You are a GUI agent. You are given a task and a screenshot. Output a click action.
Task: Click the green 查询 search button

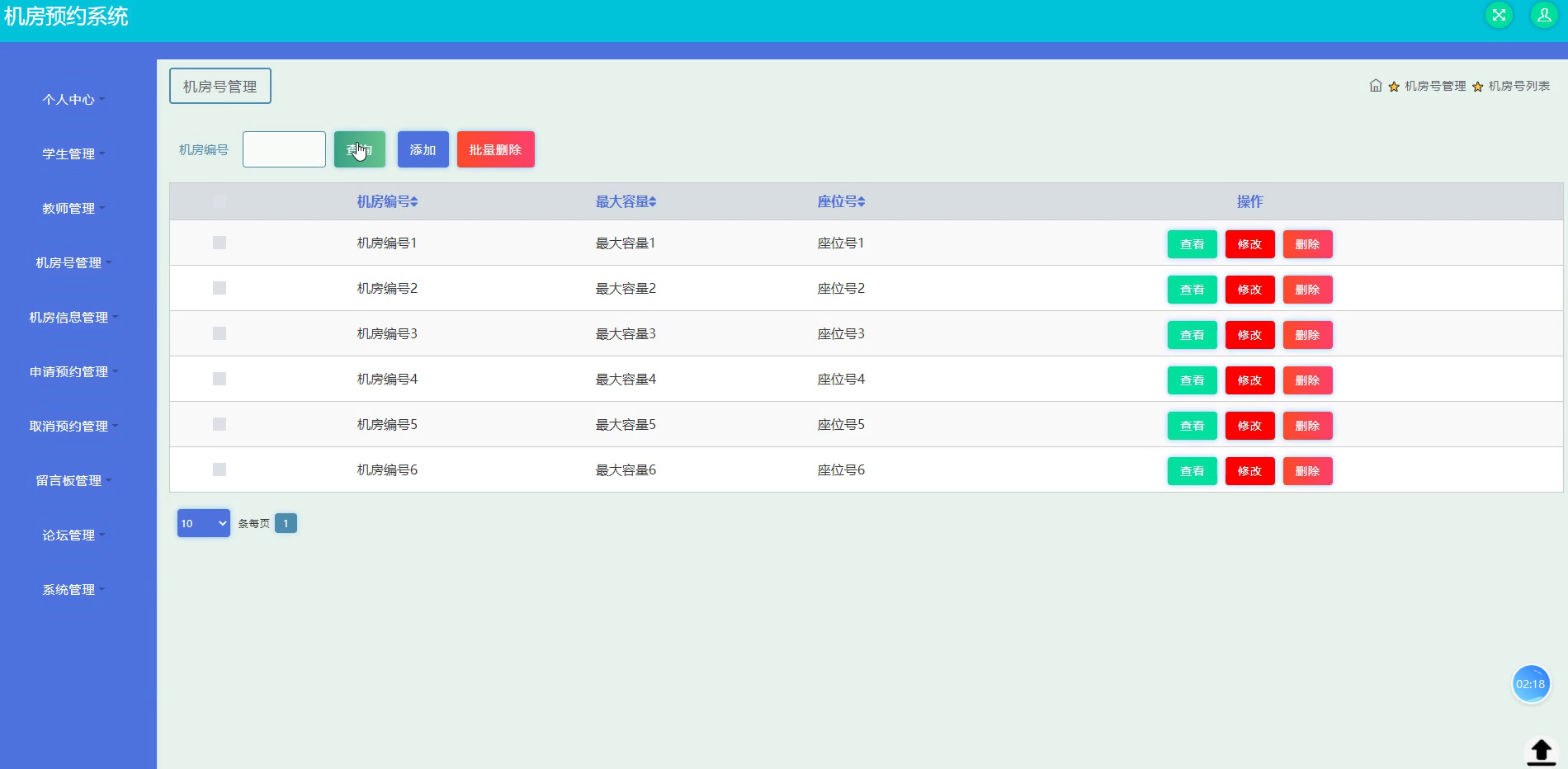click(360, 149)
